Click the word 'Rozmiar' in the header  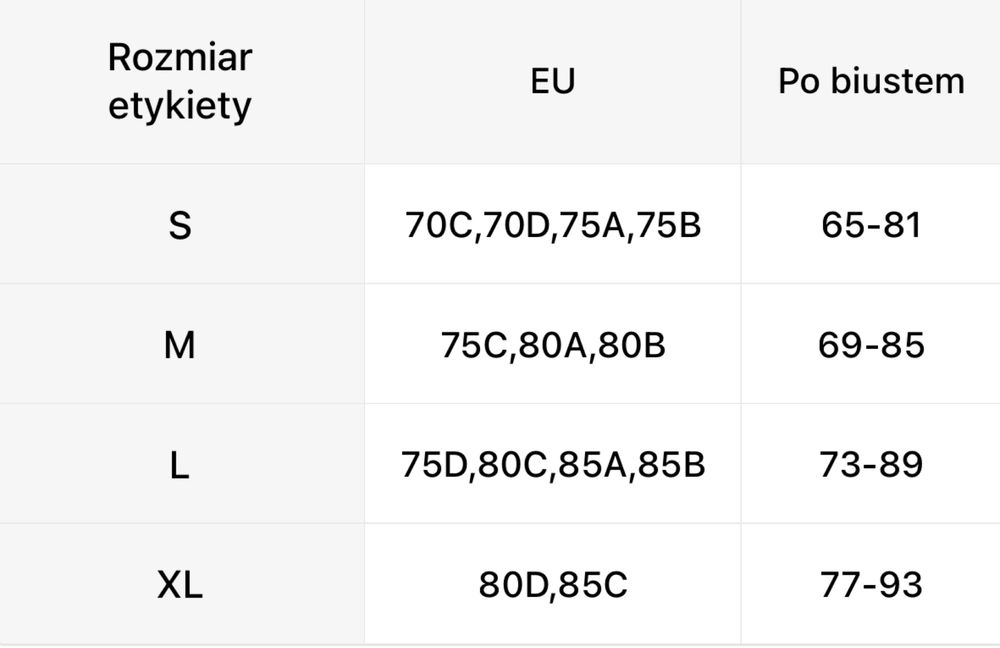pos(180,57)
